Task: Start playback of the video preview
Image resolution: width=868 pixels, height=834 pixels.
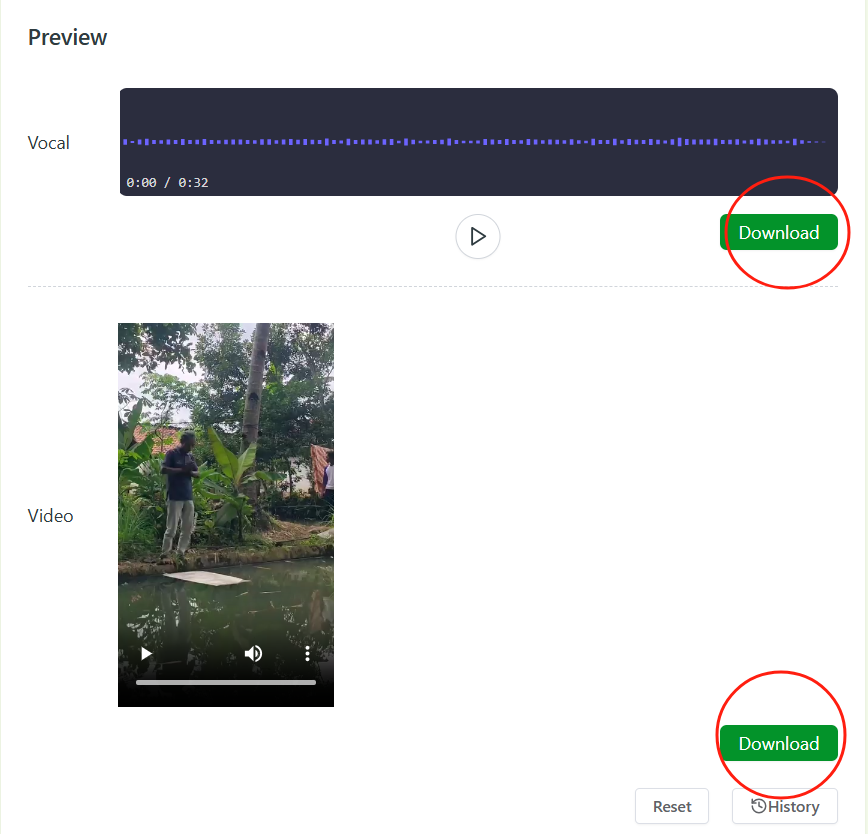Action: point(146,653)
